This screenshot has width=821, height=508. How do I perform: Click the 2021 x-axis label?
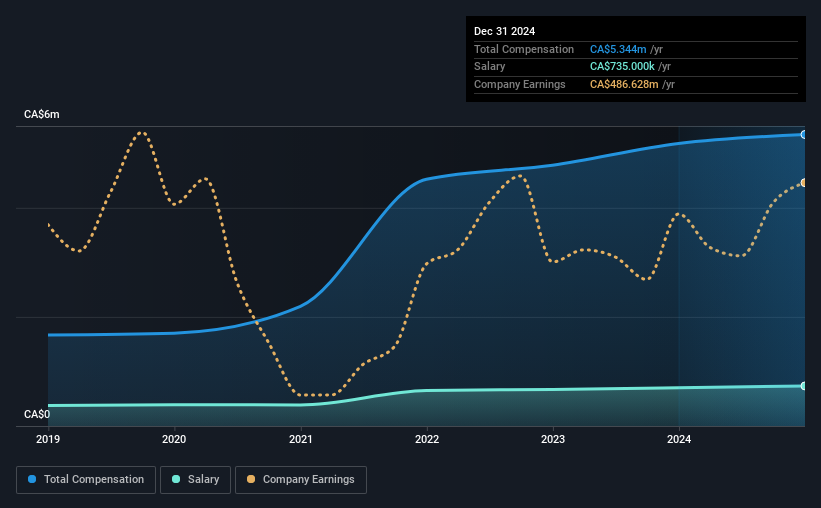(x=301, y=439)
